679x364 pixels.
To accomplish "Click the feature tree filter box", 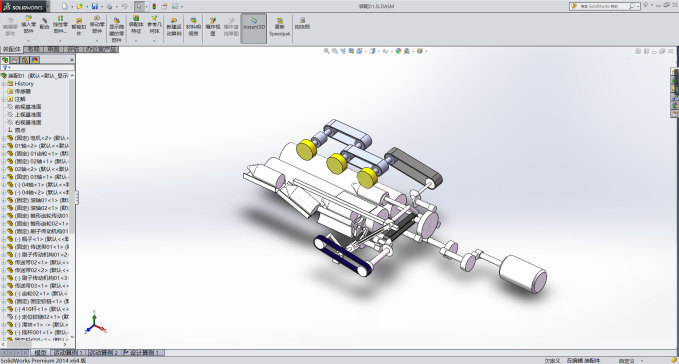I will pos(38,68).
